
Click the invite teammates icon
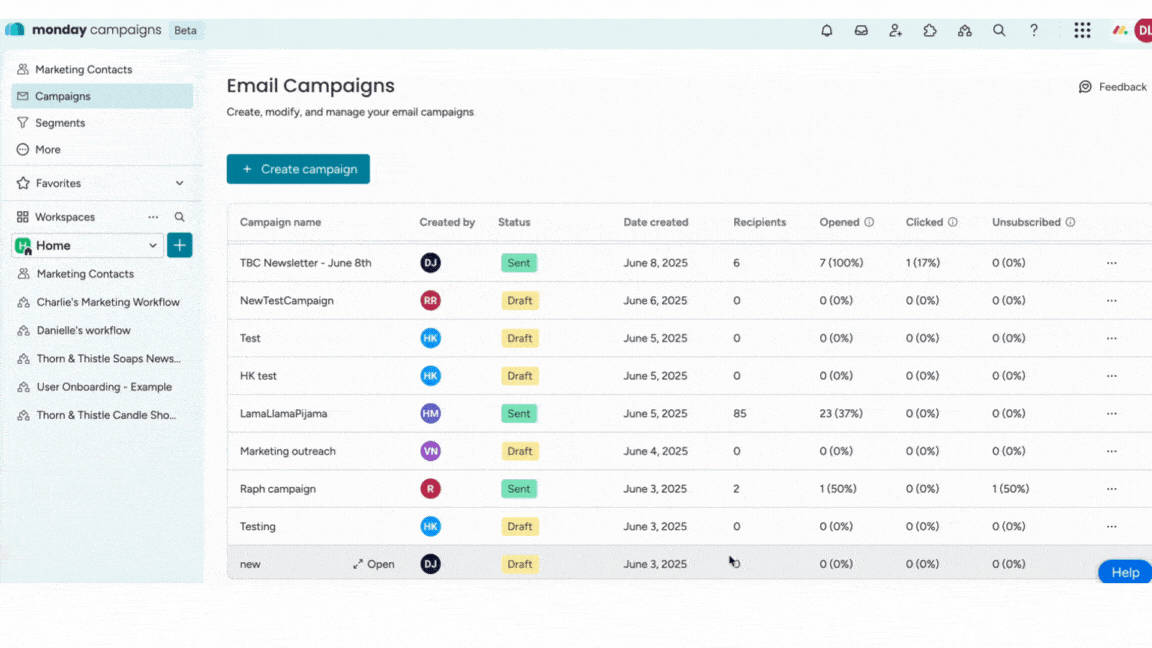coord(895,30)
